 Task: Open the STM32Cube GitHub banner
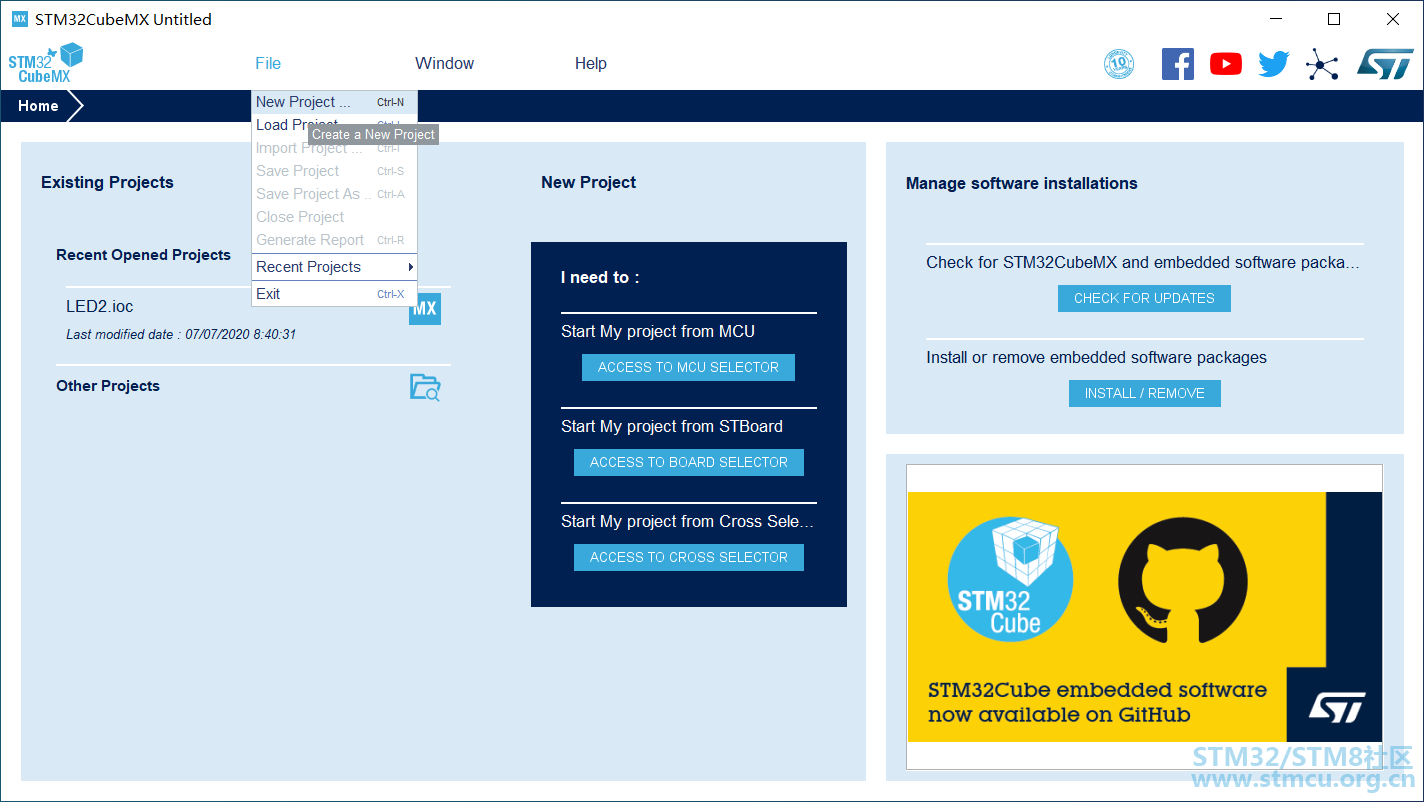[x=1144, y=617]
